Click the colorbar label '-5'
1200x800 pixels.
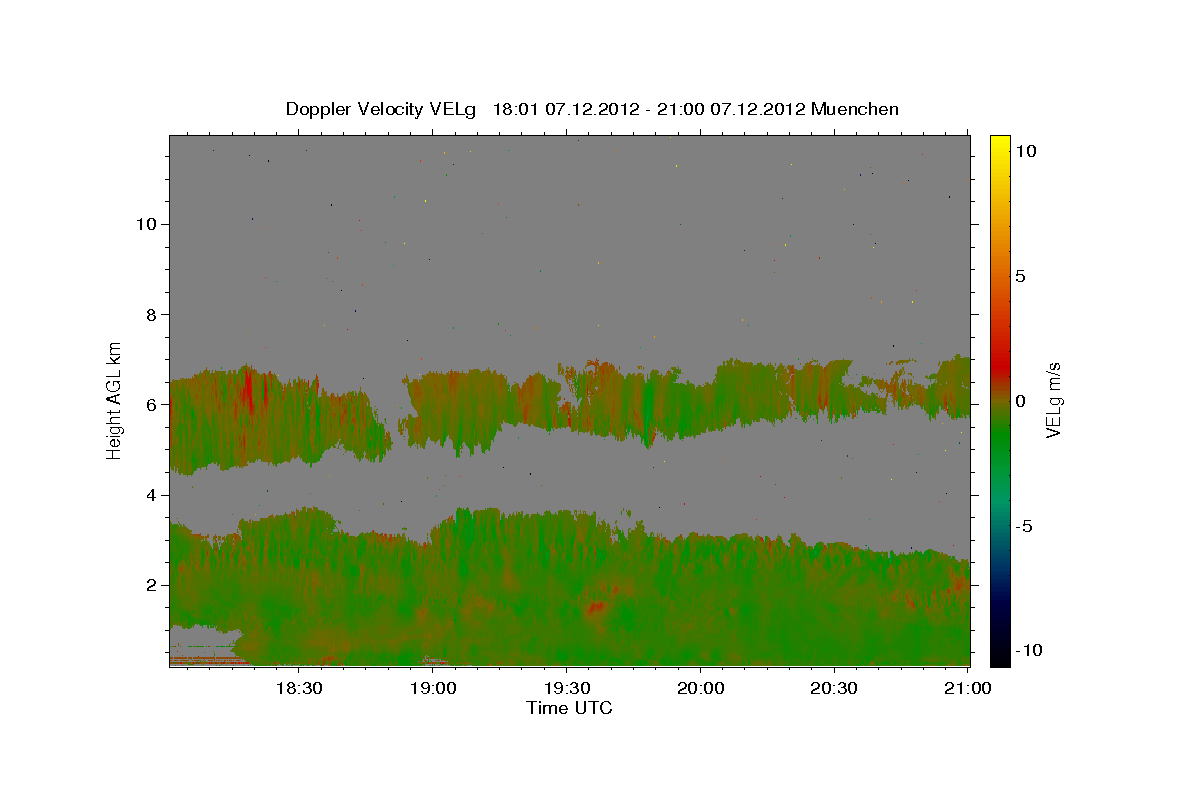[x=1023, y=526]
